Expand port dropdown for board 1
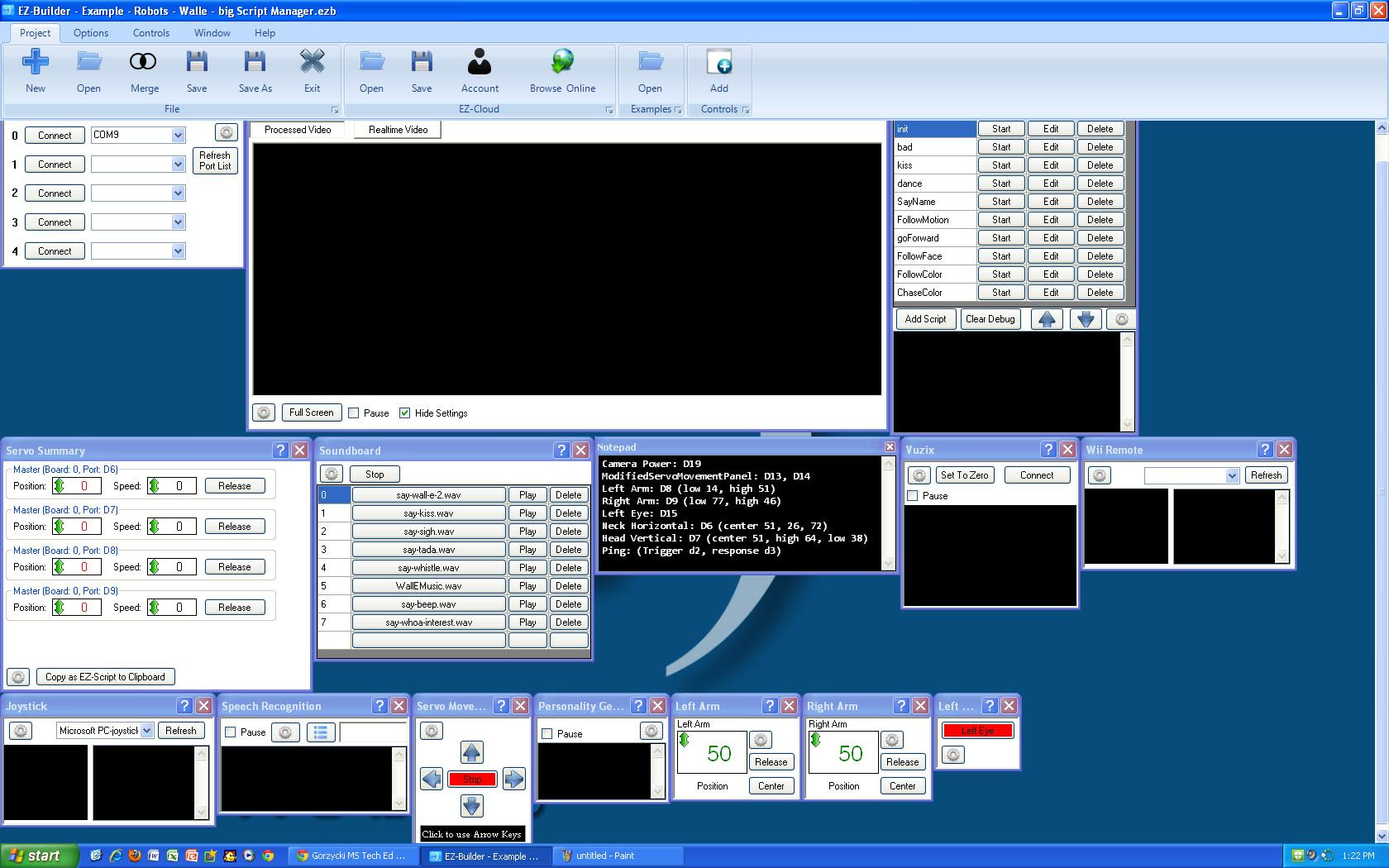 (178, 165)
